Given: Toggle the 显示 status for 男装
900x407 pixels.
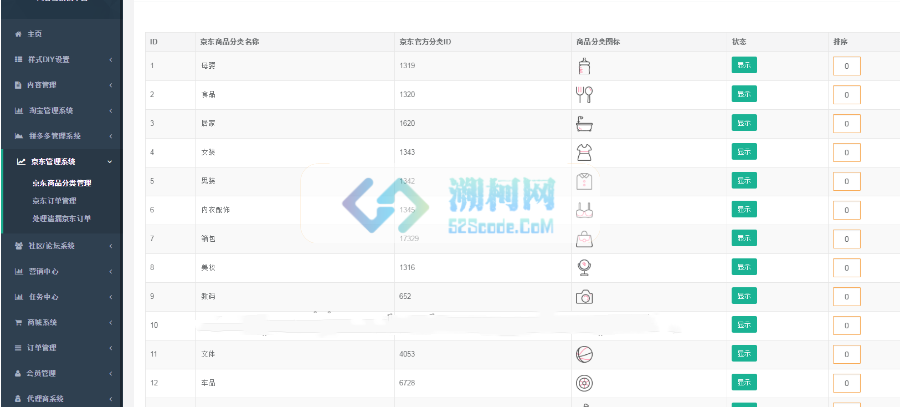Looking at the screenshot, I should point(744,180).
